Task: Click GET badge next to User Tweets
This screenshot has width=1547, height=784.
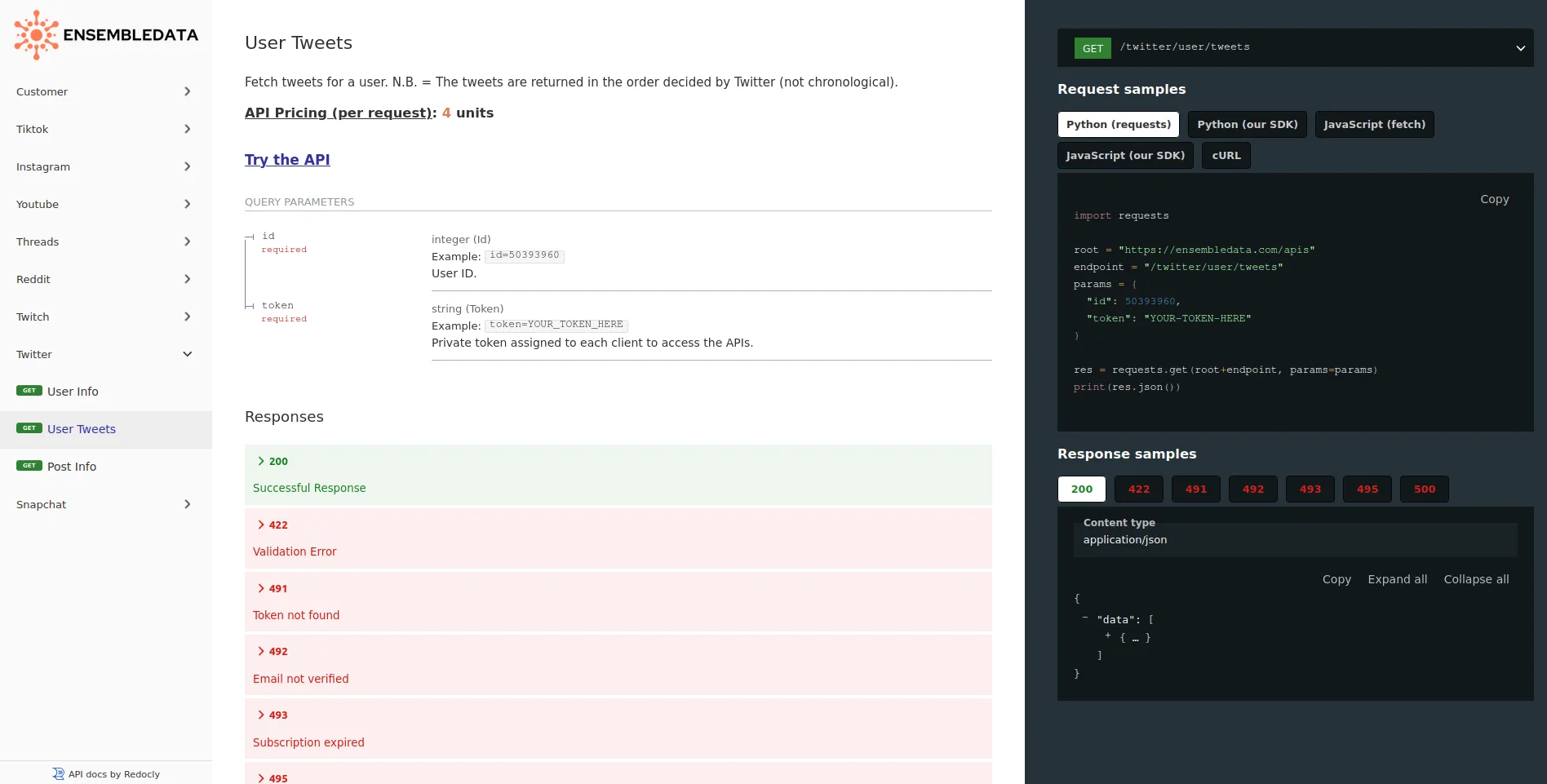Action: (29, 428)
